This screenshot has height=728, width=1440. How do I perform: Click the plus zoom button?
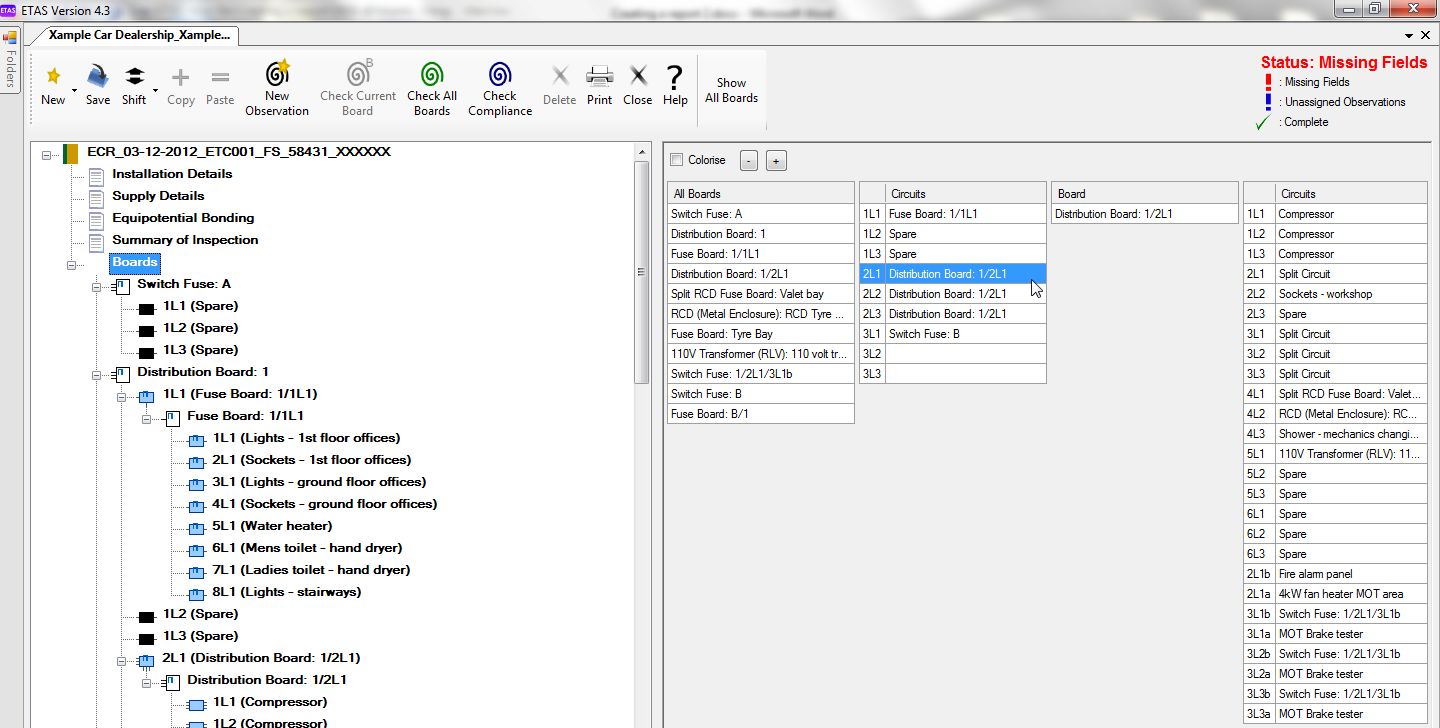(777, 160)
